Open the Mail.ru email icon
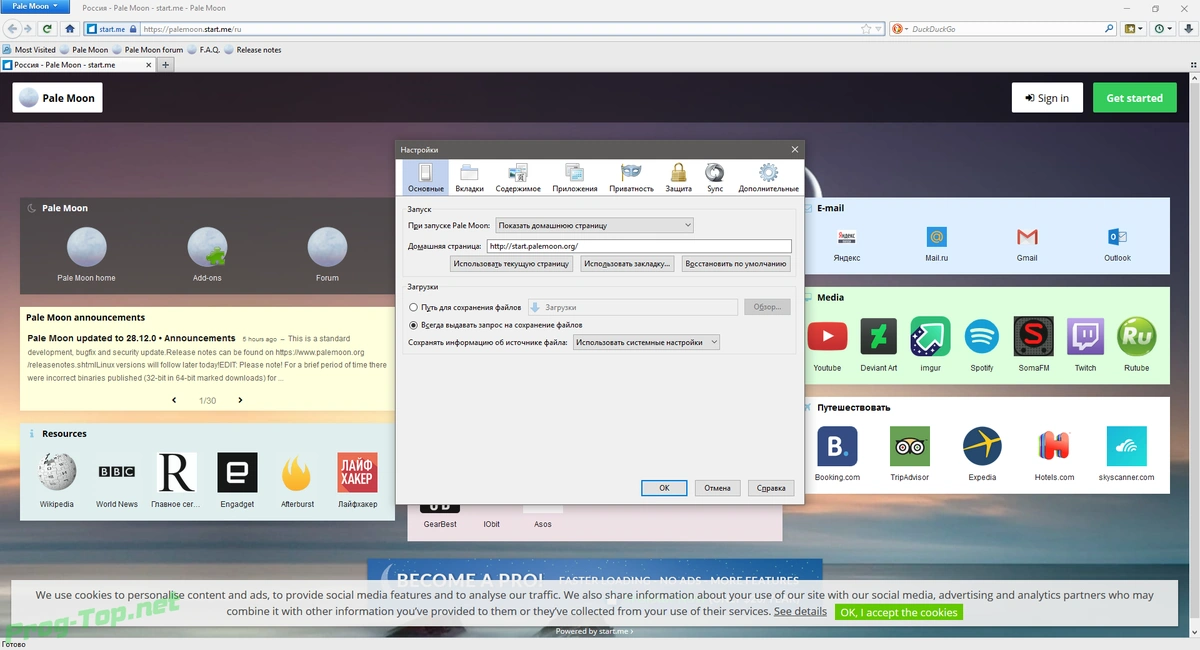Viewport: 1200px width, 650px height. click(937, 237)
